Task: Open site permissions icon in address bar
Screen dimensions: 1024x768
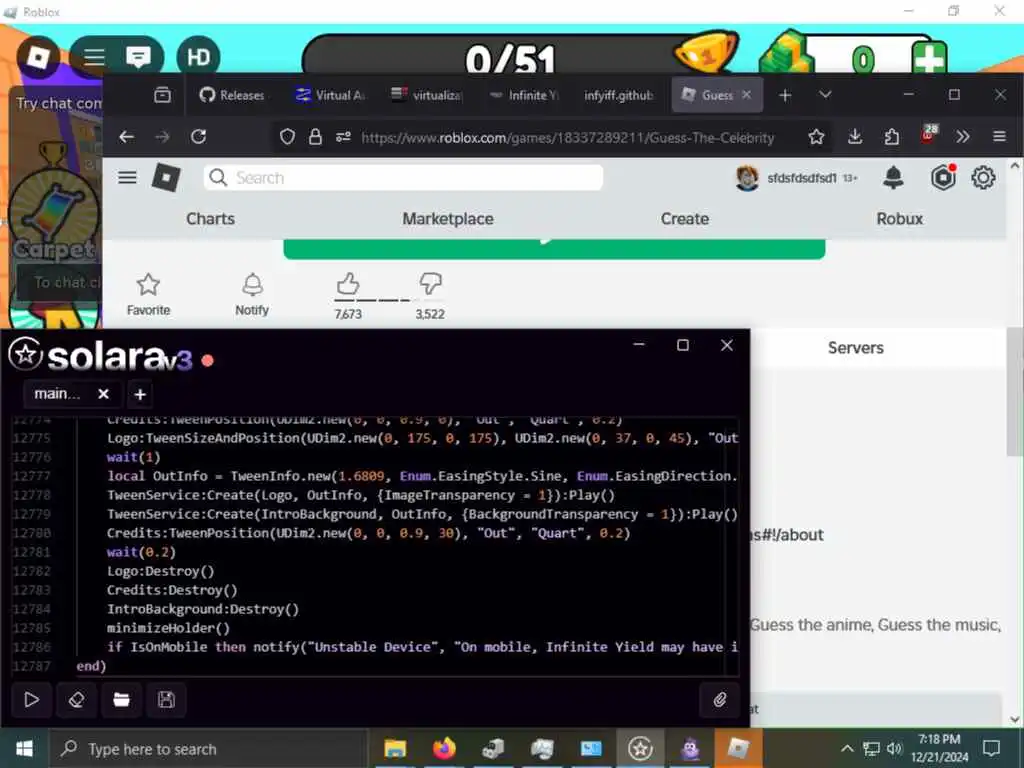Action: pyautogui.click(x=344, y=136)
